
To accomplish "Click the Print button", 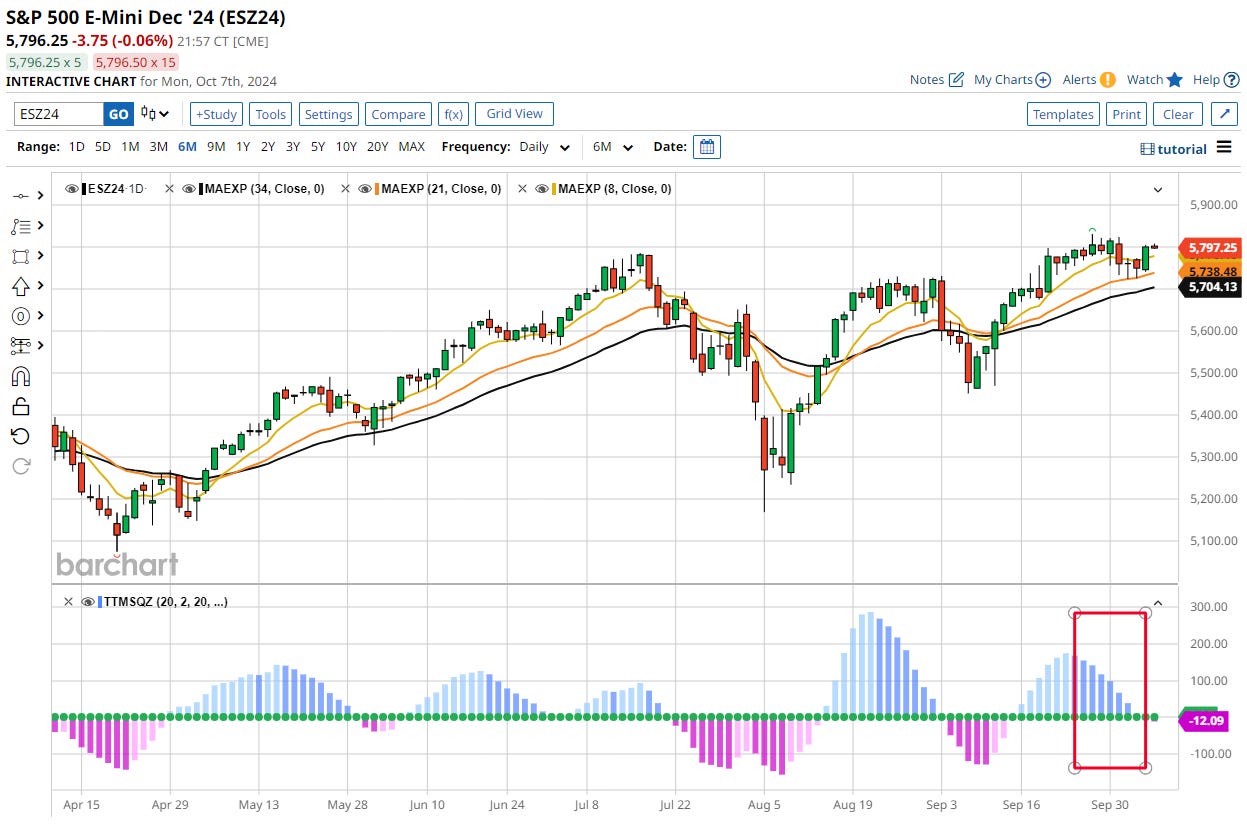I will click(x=1126, y=114).
